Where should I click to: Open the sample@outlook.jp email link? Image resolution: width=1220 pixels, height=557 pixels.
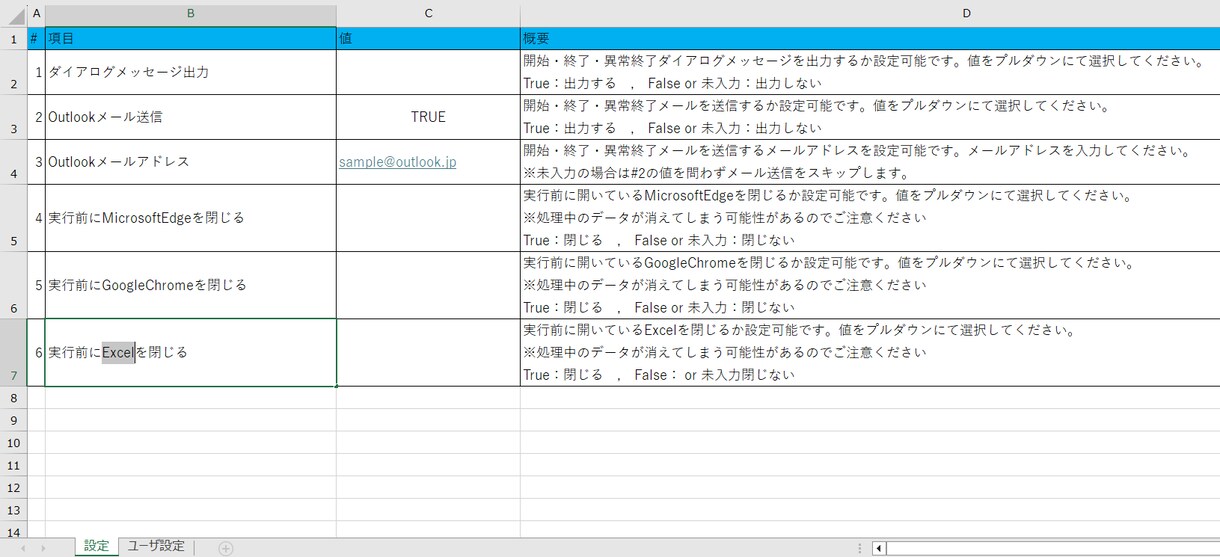pyautogui.click(x=397, y=162)
